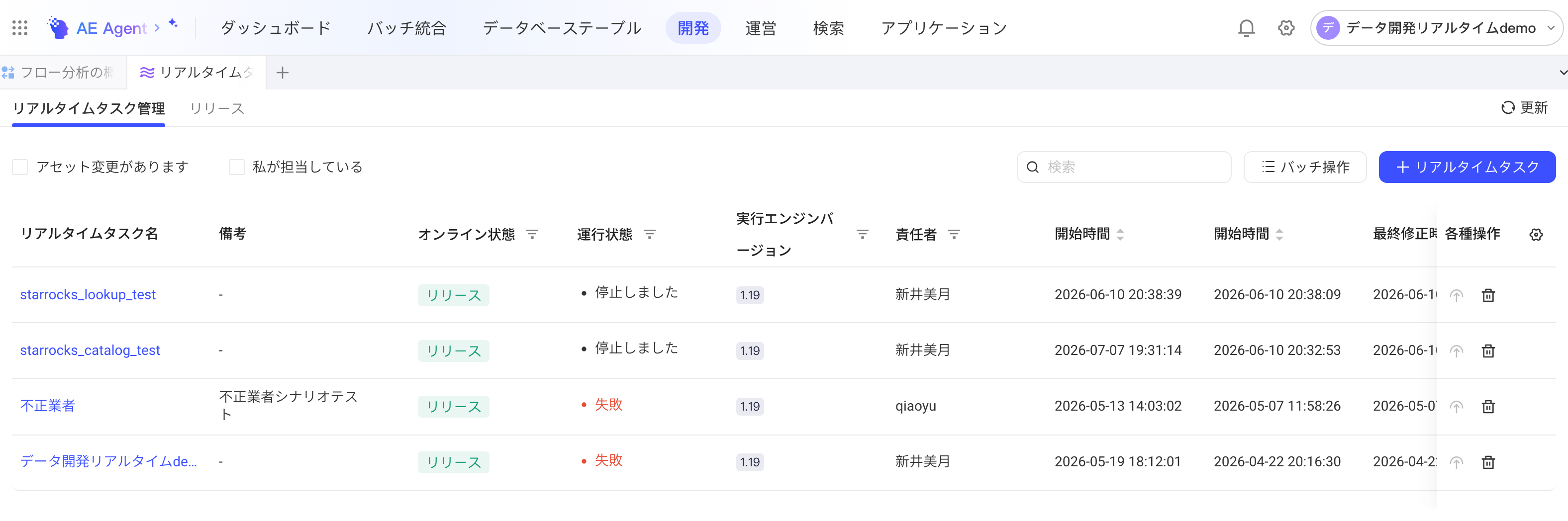Select リアルタイムタスク管理 sub-tab
Viewport: 1568px width, 521px height.
(x=88, y=108)
